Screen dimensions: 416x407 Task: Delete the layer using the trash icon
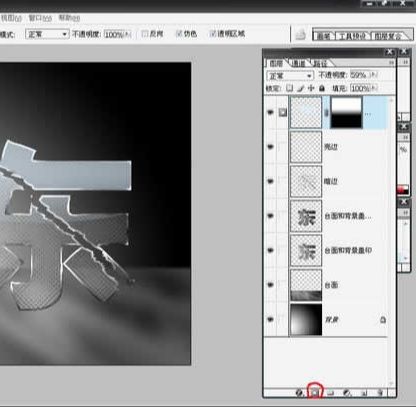[x=380, y=393]
